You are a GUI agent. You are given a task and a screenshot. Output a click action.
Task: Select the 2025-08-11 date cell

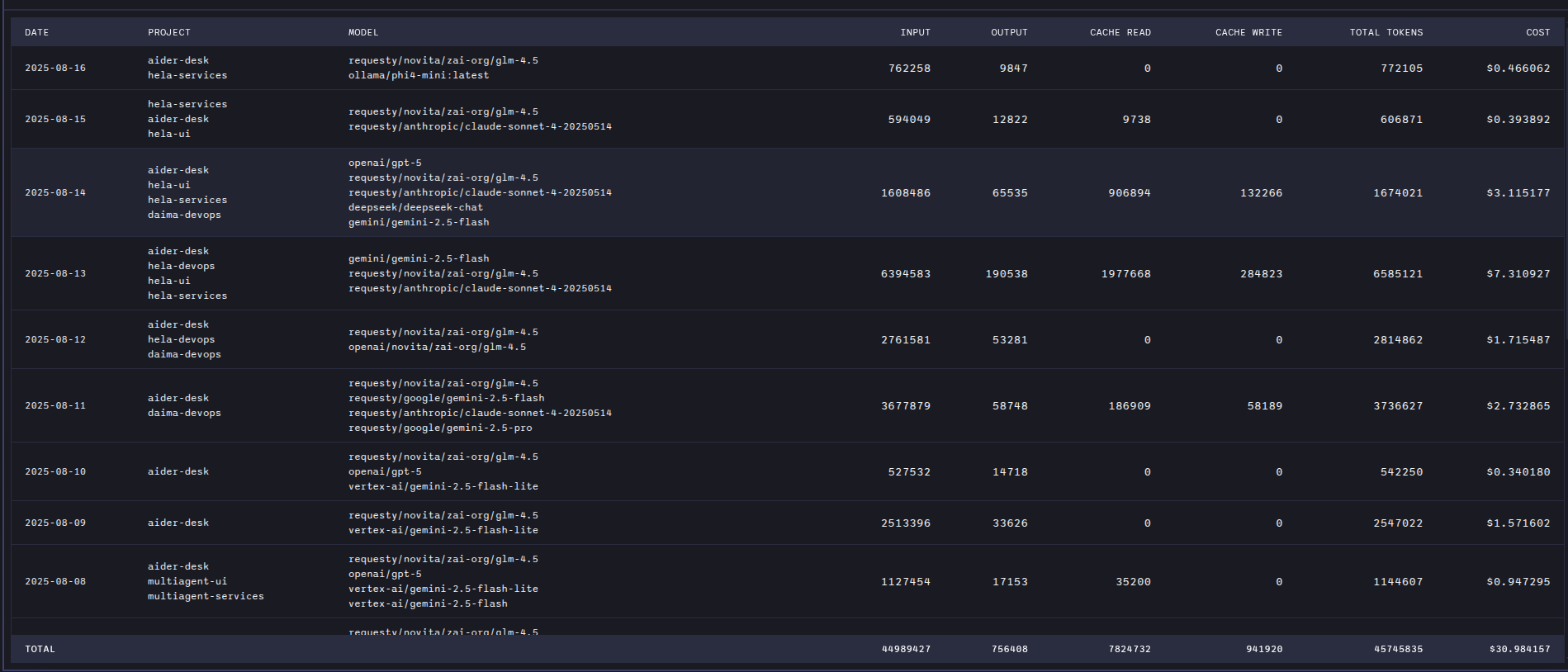pos(55,405)
